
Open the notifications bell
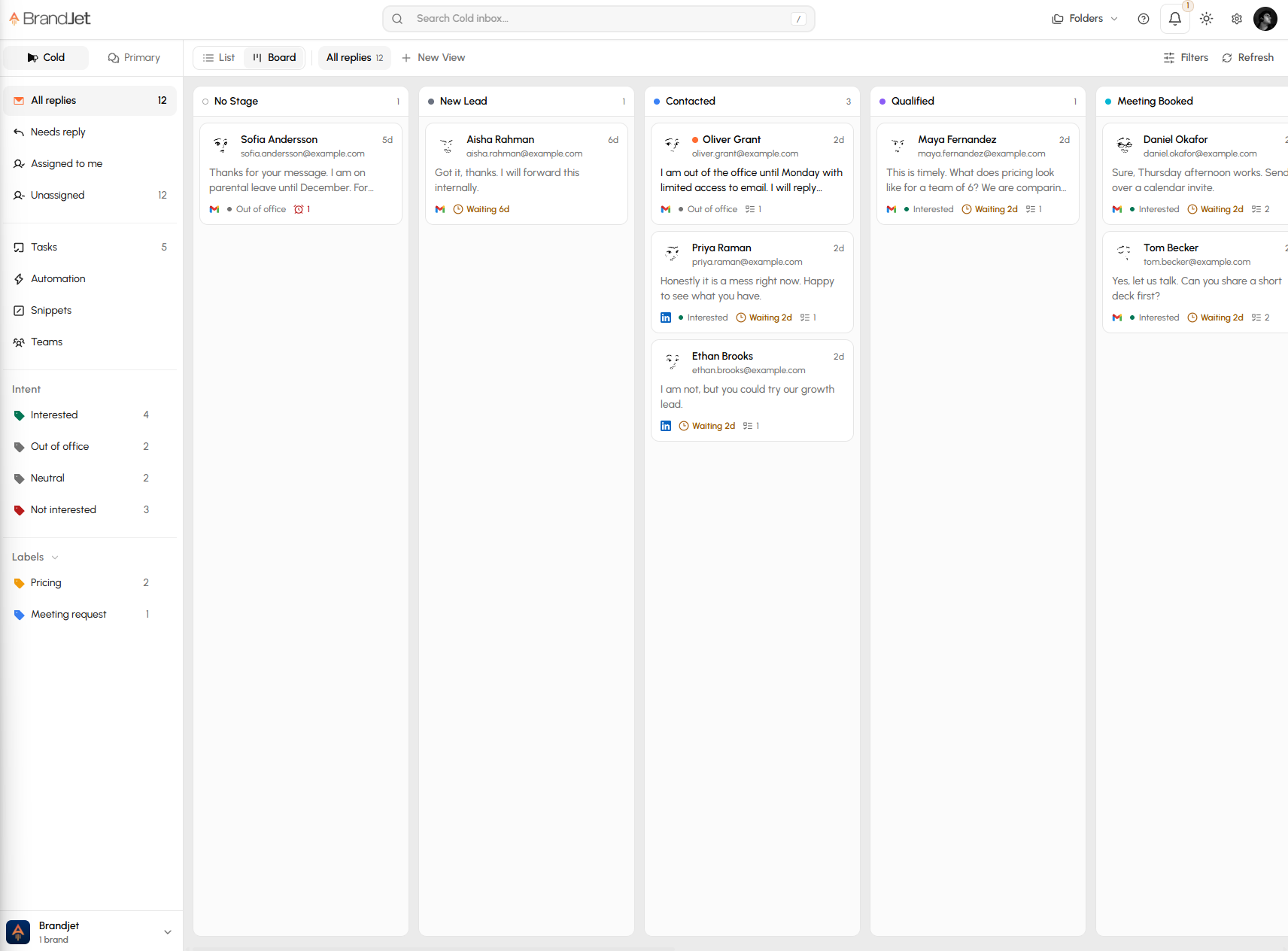point(1174,19)
